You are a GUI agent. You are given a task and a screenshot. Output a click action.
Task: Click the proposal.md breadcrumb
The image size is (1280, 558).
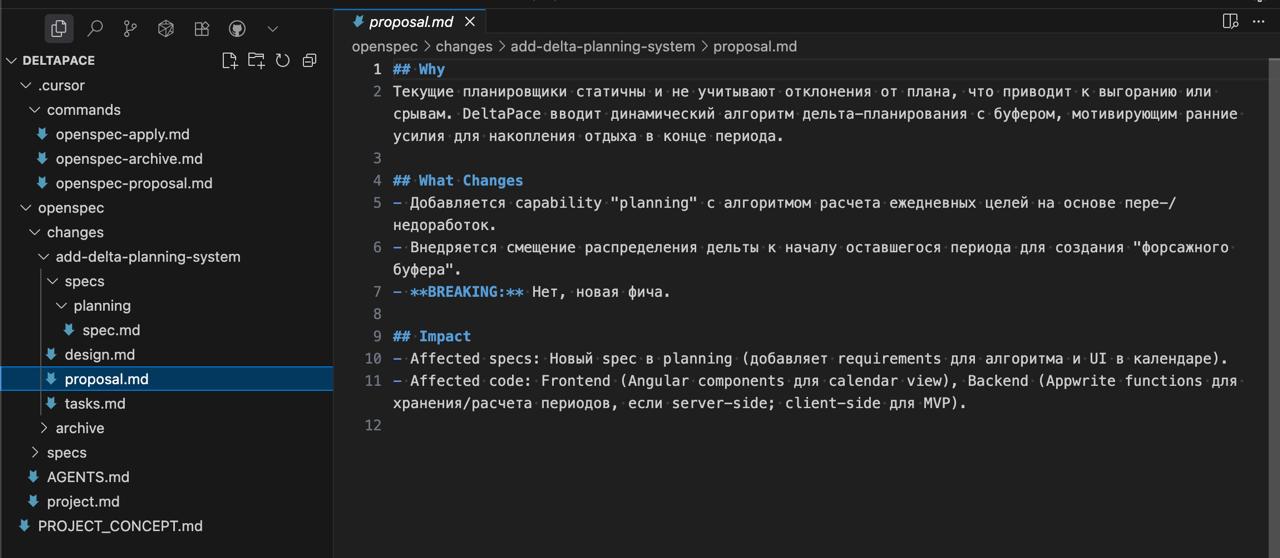755,46
